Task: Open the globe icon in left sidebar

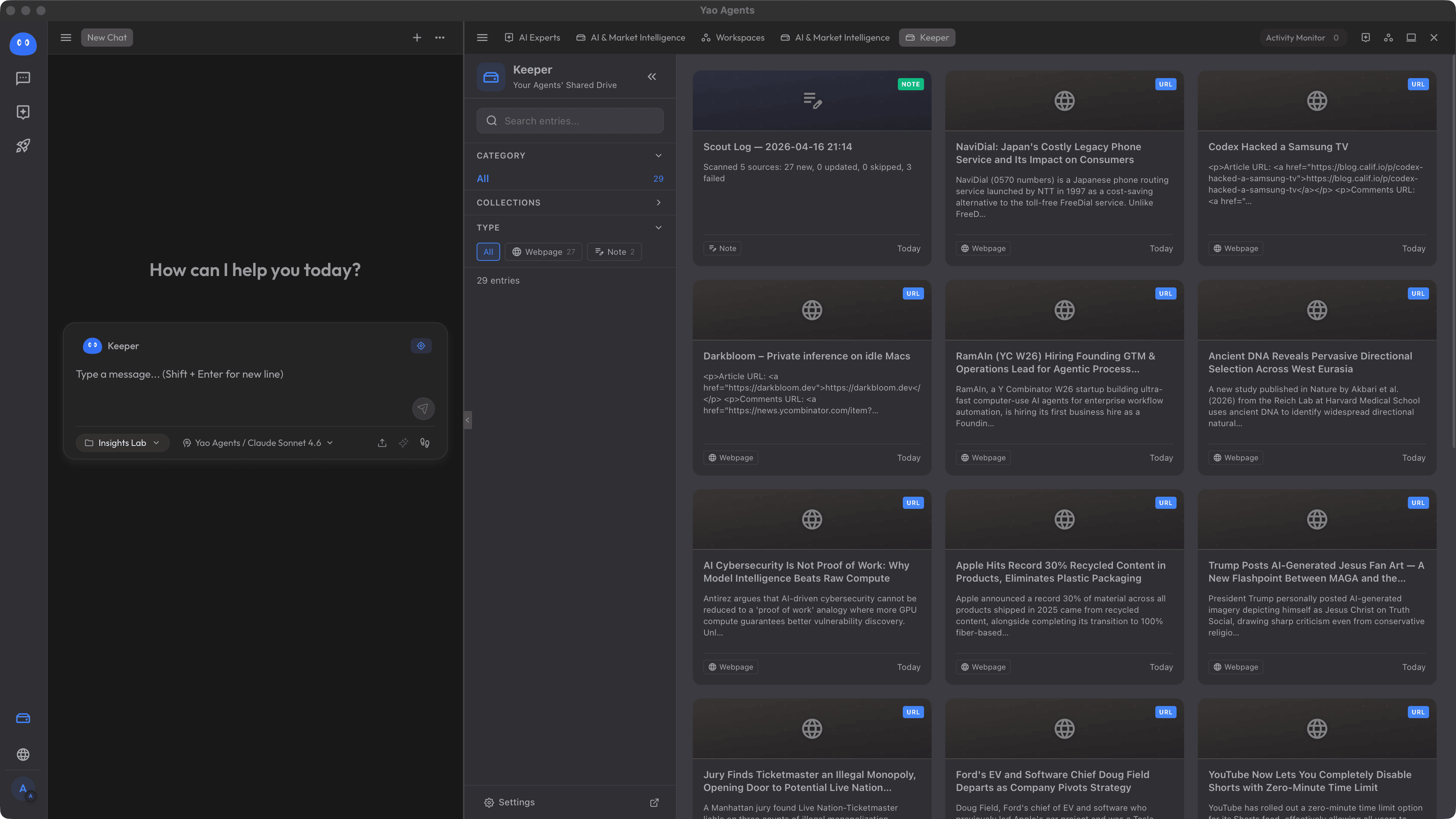Action: point(23,755)
